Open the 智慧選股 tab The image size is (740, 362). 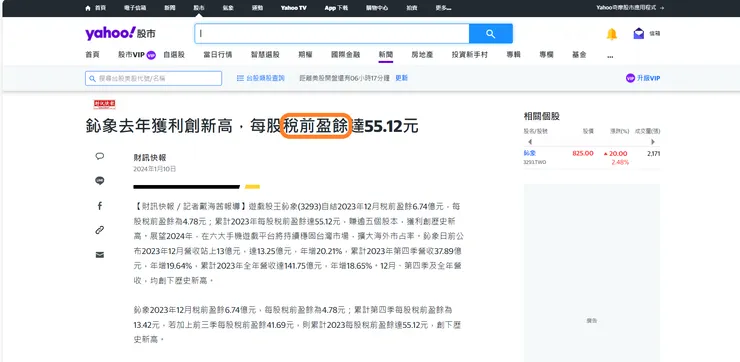pyautogui.click(x=265, y=55)
